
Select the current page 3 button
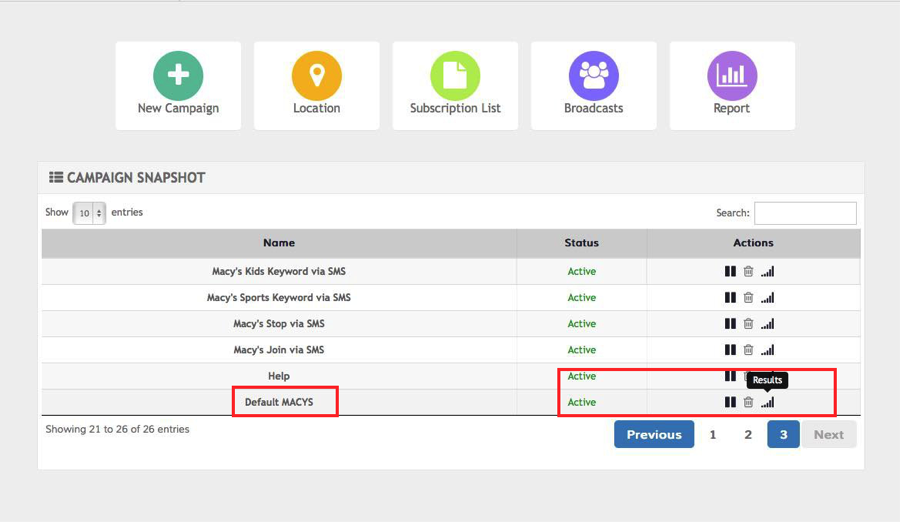coord(783,434)
